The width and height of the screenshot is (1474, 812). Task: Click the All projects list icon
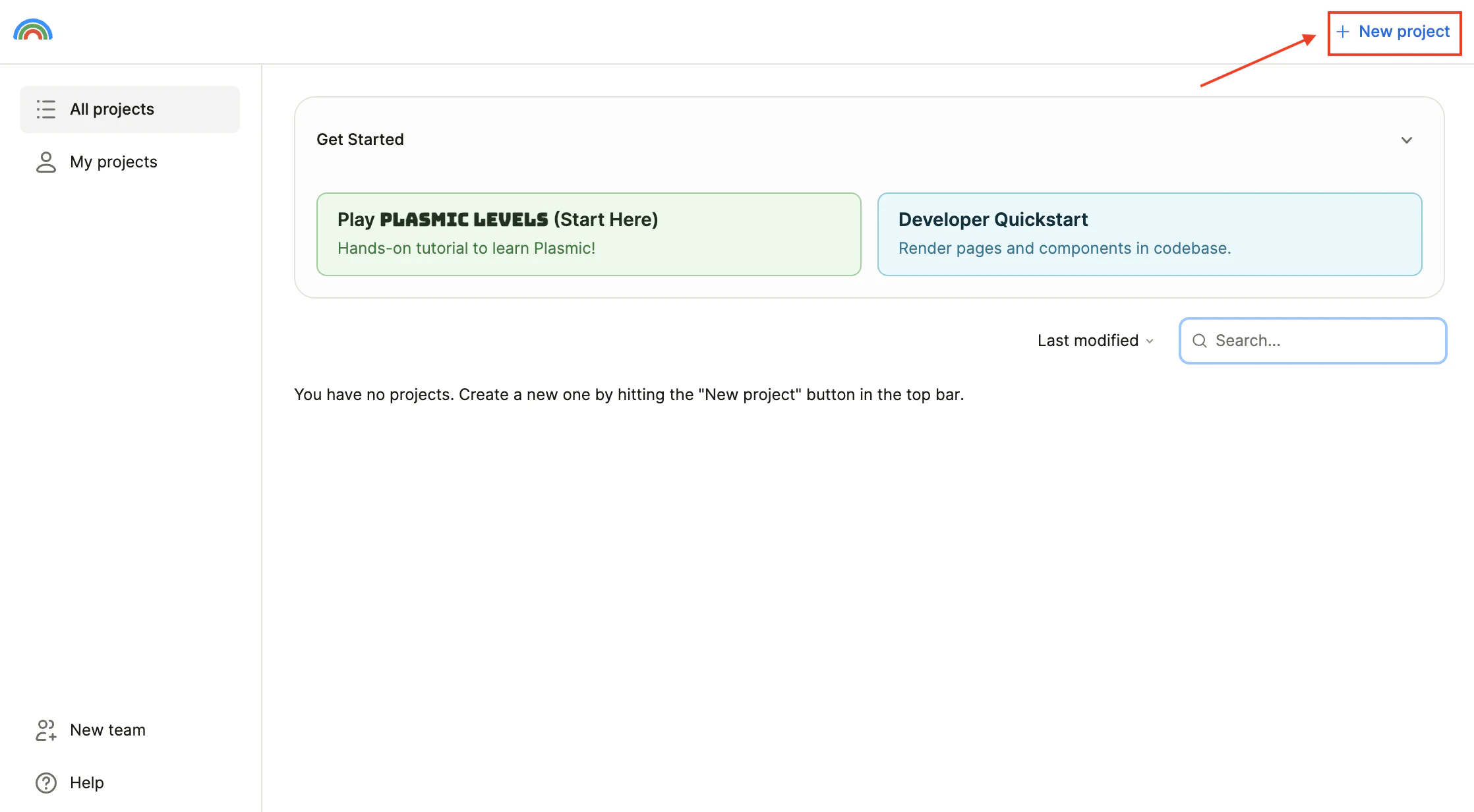pos(46,109)
